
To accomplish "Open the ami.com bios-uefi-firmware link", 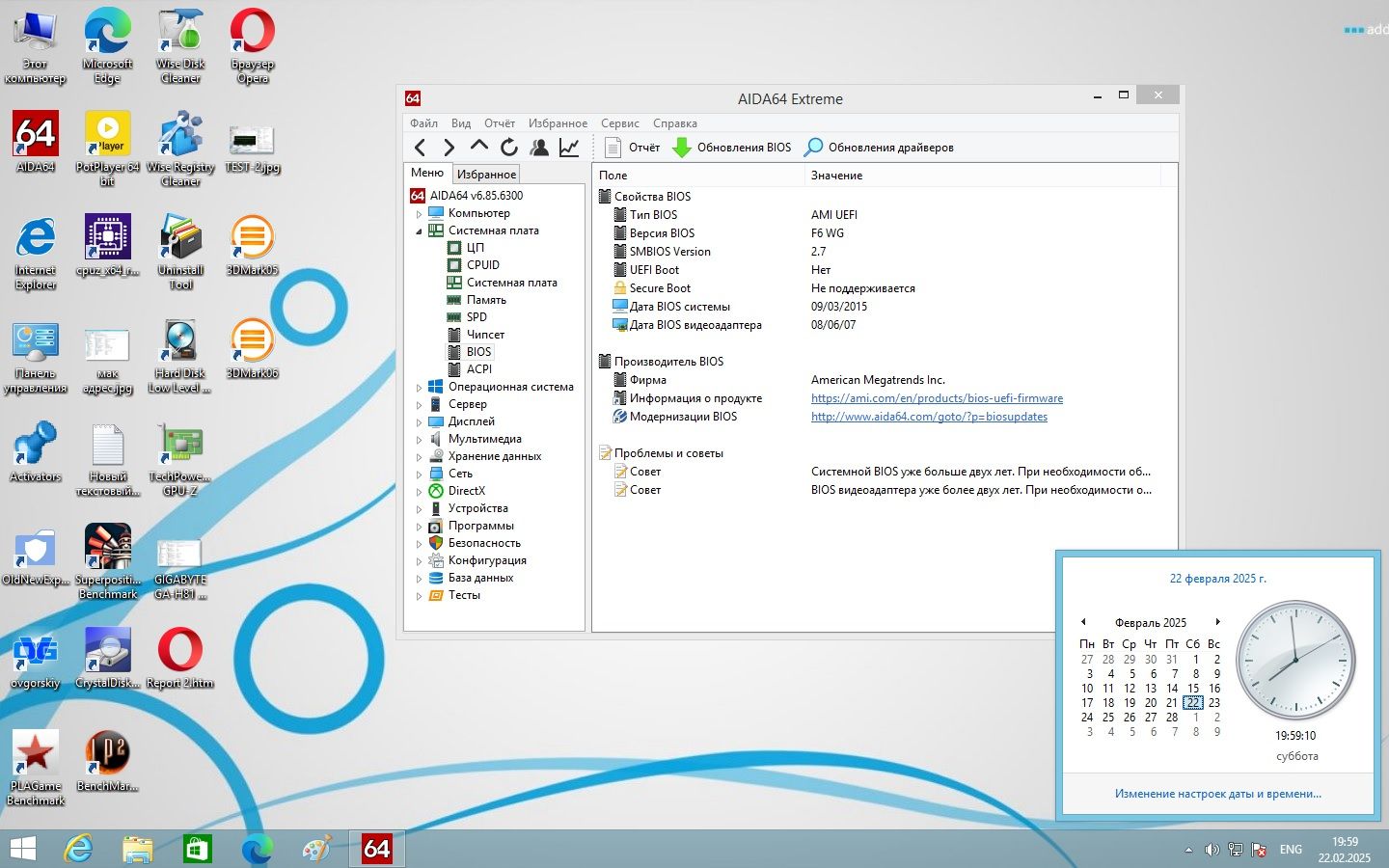I will point(937,398).
